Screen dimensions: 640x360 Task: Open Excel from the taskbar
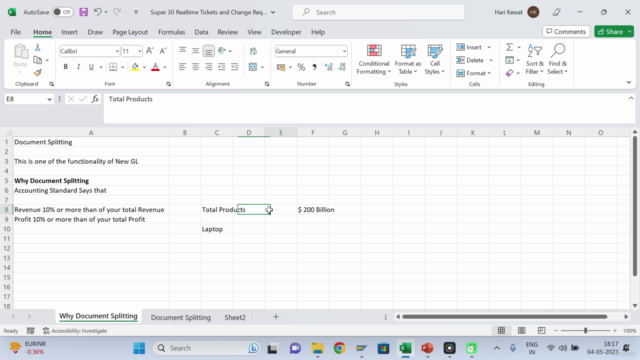(x=405, y=348)
